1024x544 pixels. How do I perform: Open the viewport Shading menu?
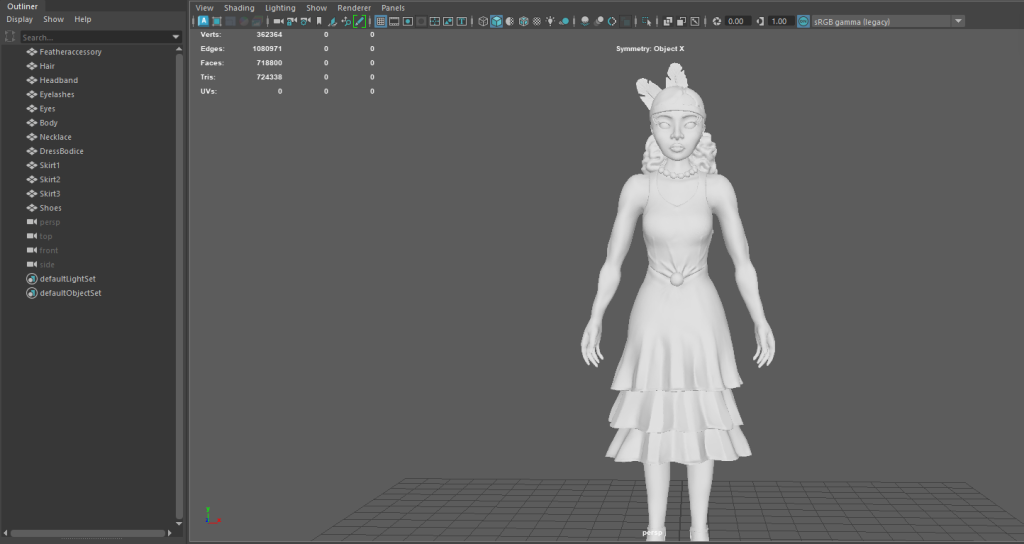click(x=239, y=7)
